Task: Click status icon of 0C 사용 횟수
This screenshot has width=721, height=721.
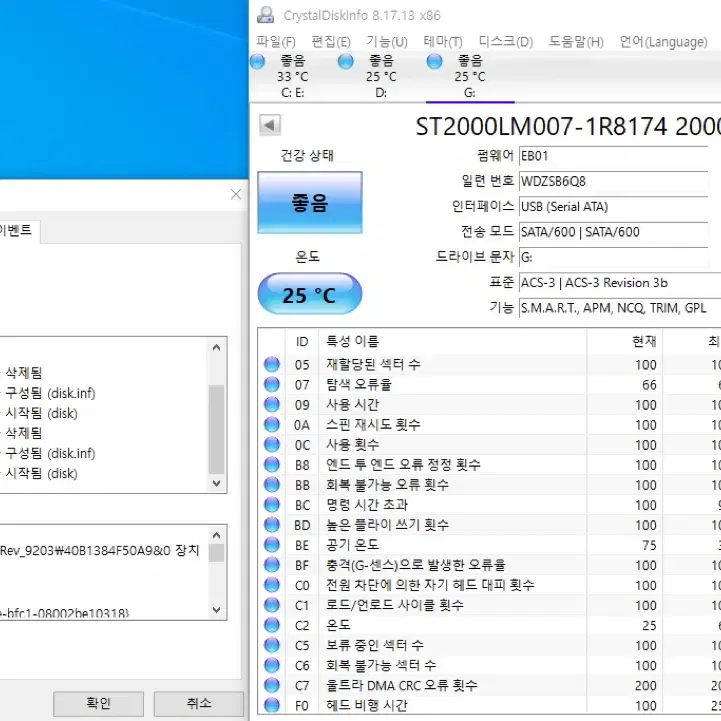Action: [272, 444]
